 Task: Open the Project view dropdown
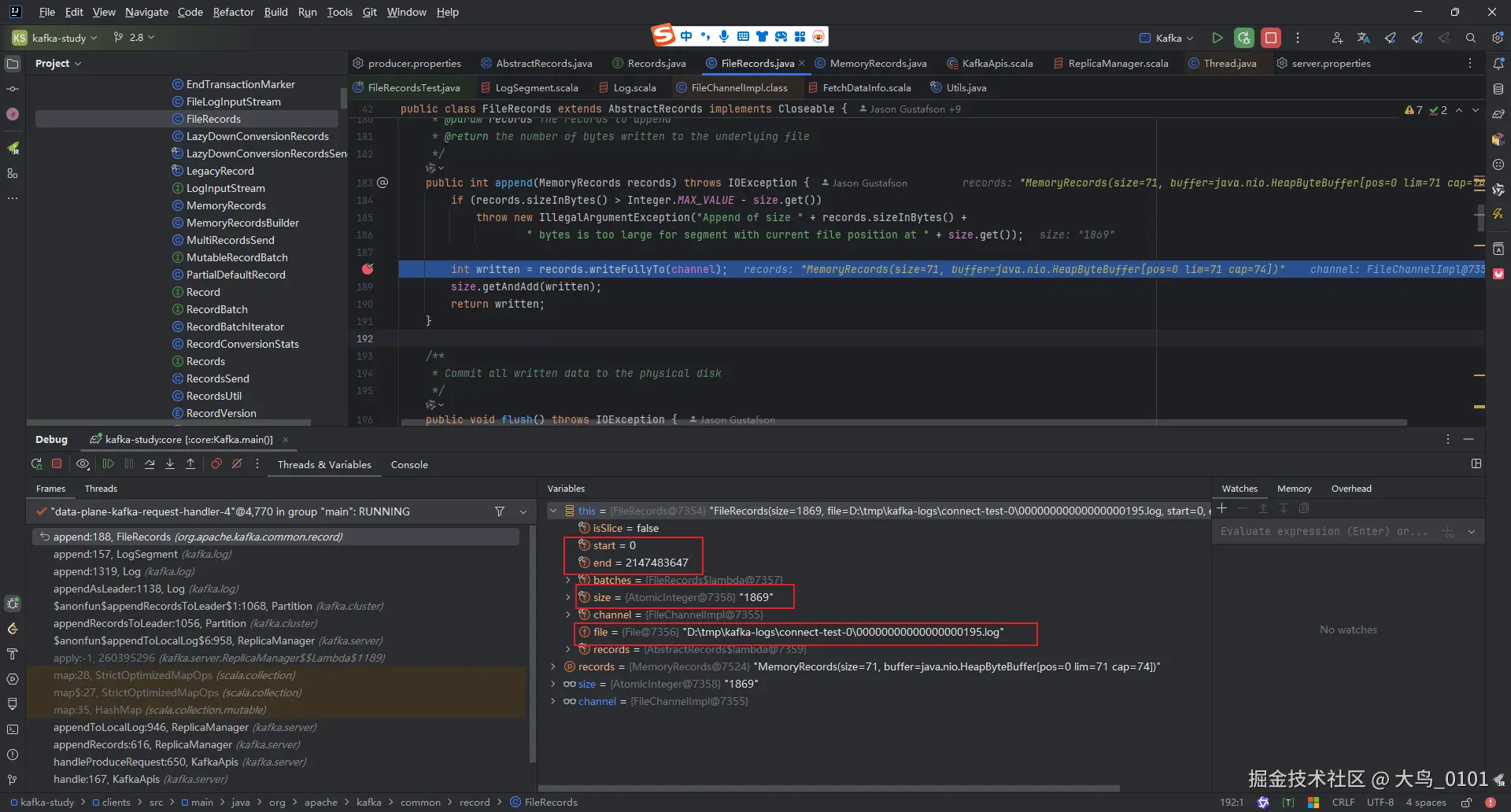58,64
